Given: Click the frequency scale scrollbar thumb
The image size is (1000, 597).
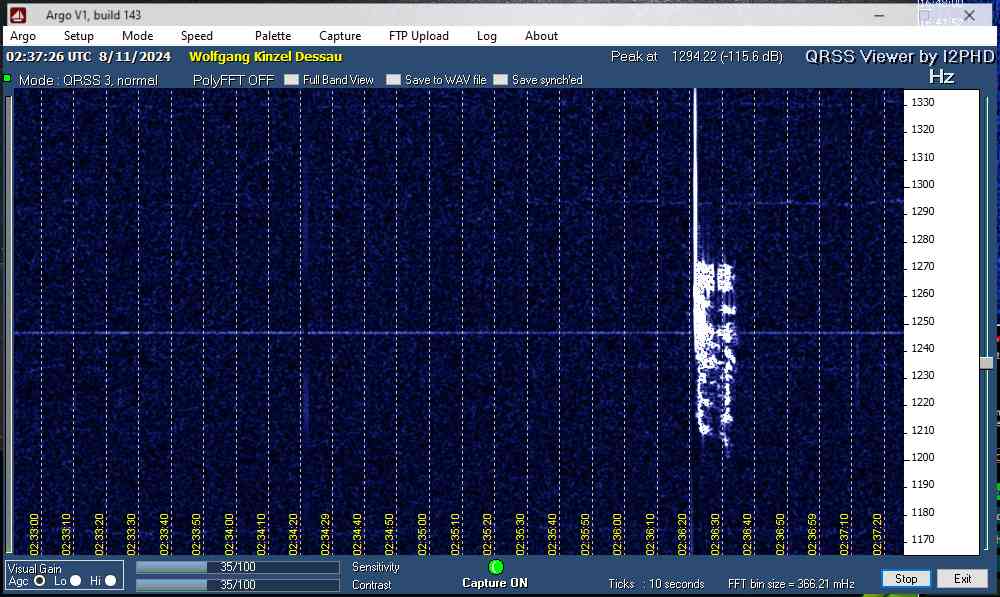Looking at the screenshot, I should [986, 362].
